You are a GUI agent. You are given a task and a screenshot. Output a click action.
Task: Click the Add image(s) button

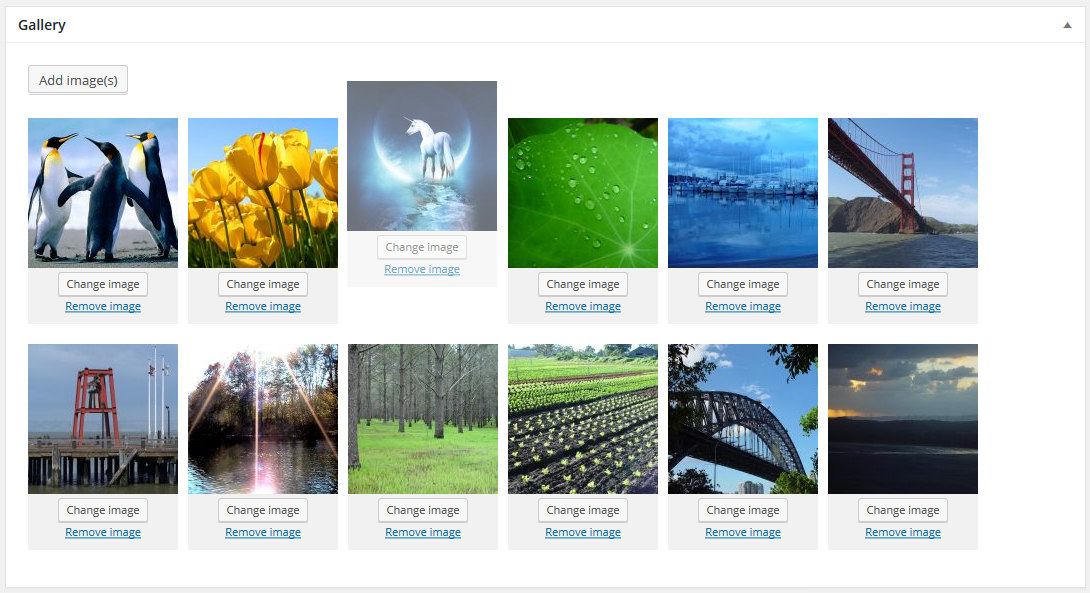78,80
